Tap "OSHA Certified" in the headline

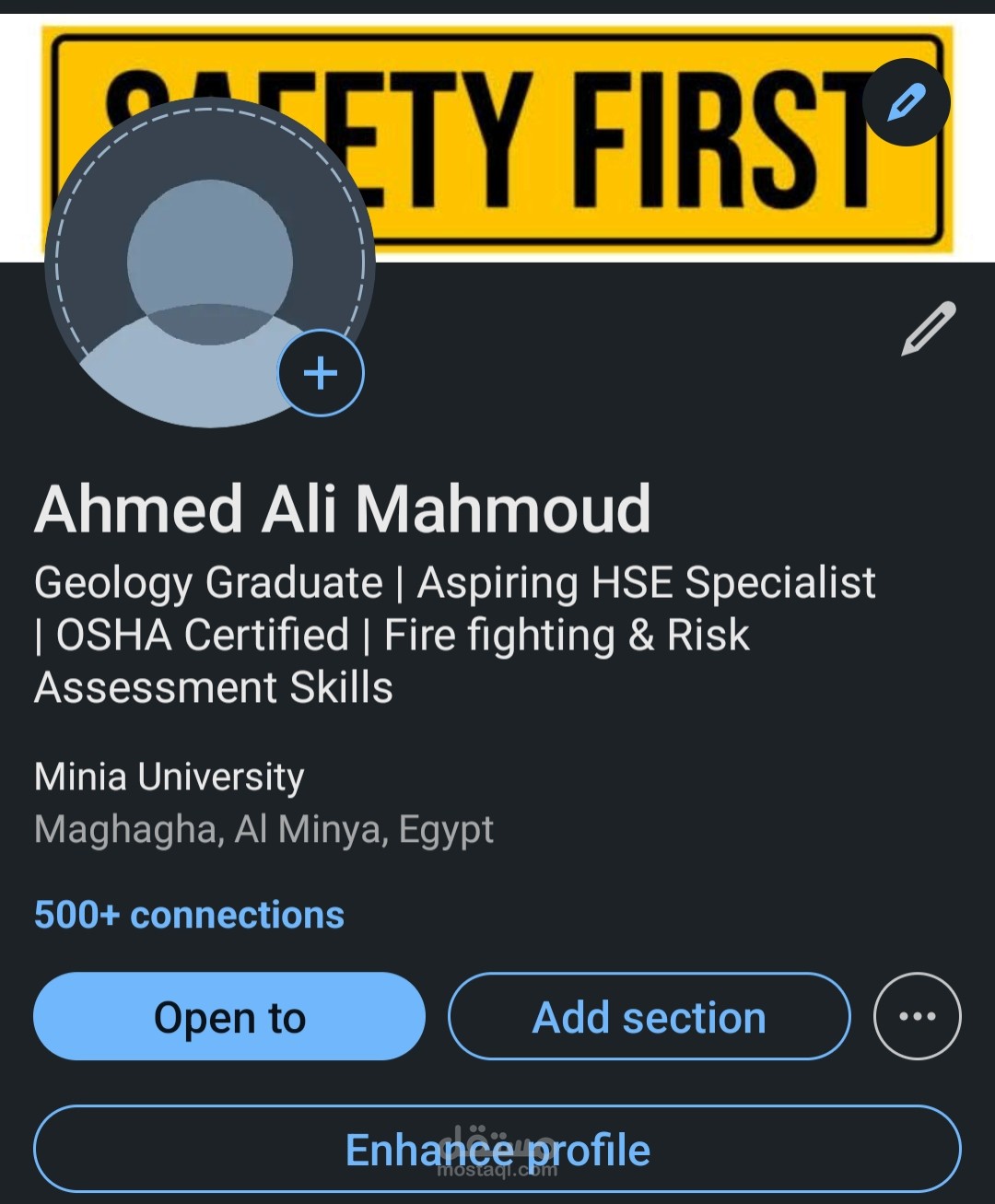pyautogui.click(x=203, y=635)
